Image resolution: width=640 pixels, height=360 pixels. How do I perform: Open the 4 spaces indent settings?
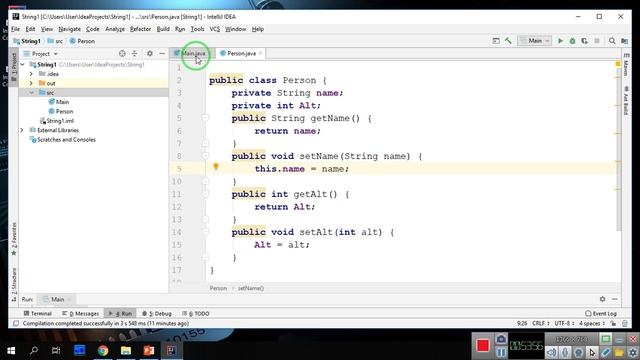592,323
